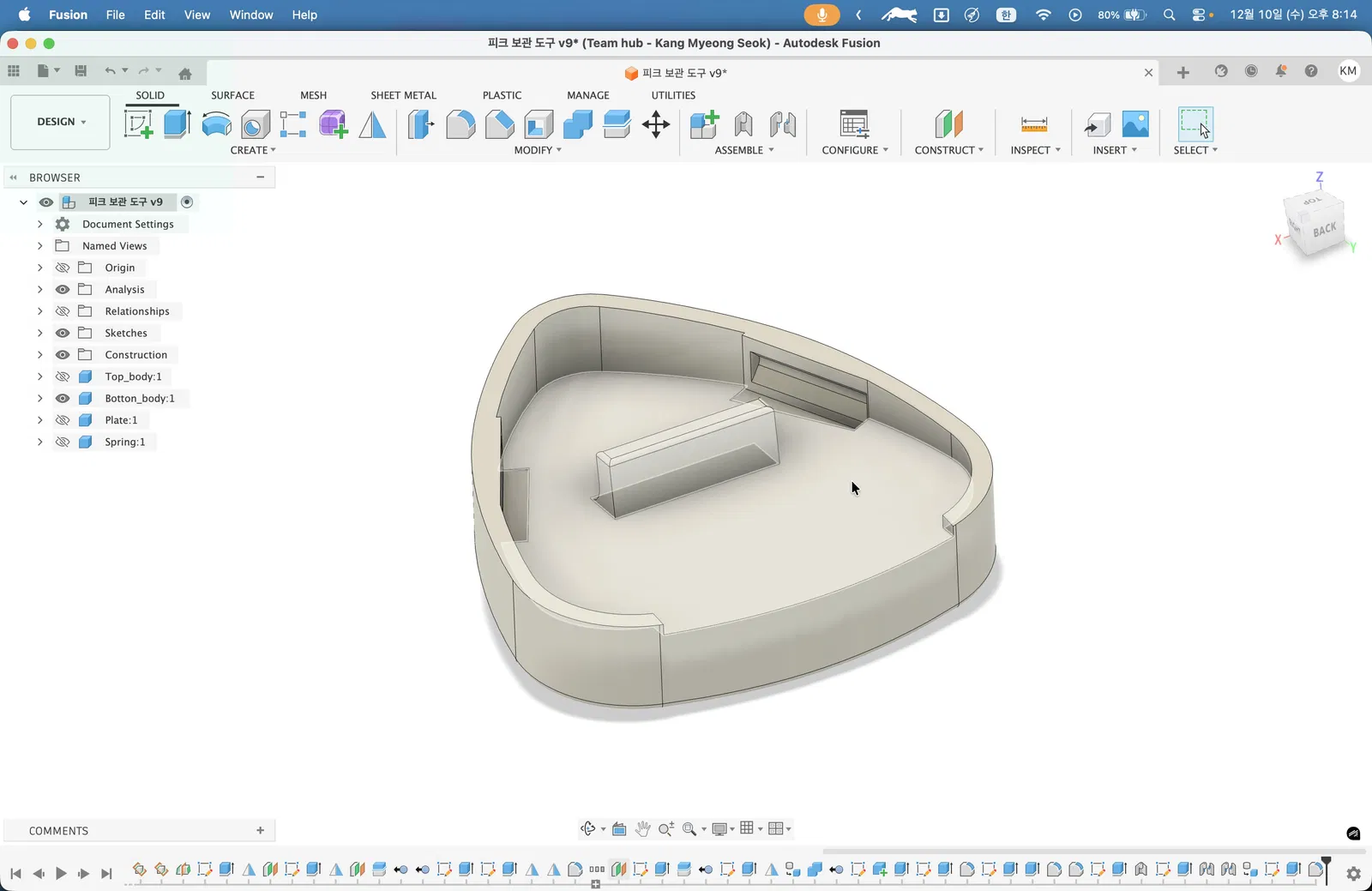
Task: Open the CONSTRUCT dropdown menu
Action: [x=949, y=150]
